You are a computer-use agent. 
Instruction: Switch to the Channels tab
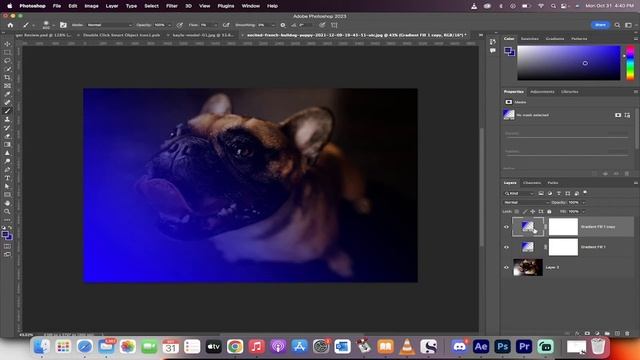pos(532,183)
